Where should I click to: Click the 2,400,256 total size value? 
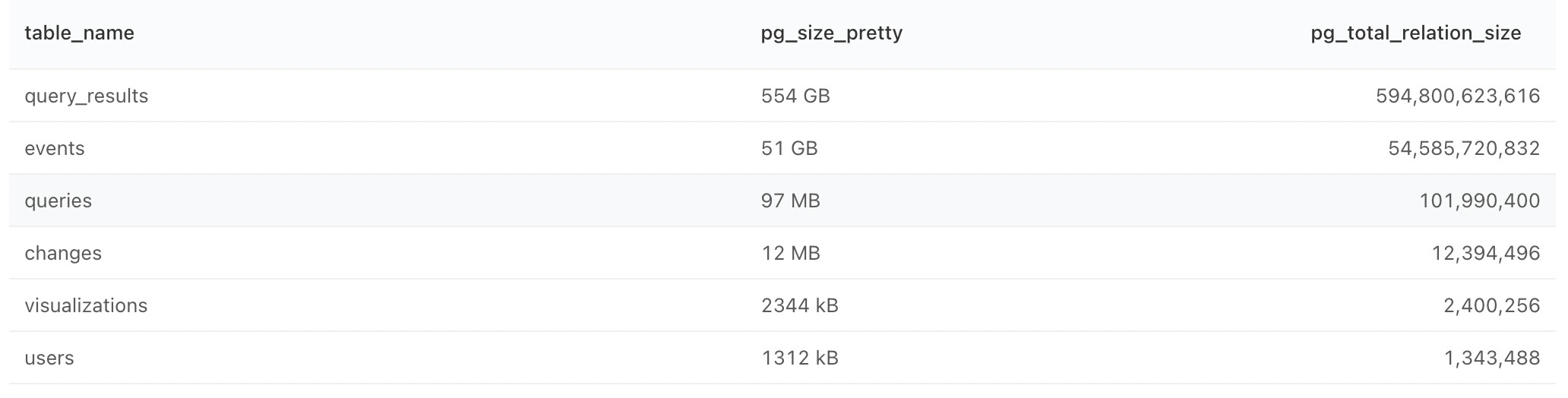point(1492,305)
